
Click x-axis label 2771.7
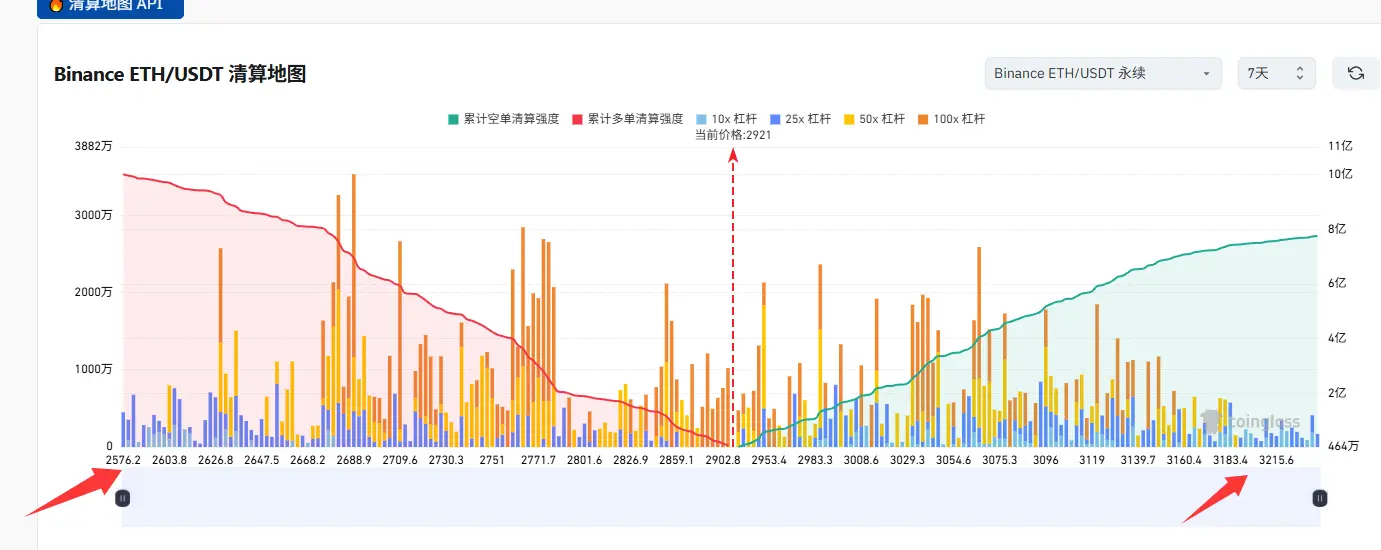(539, 460)
